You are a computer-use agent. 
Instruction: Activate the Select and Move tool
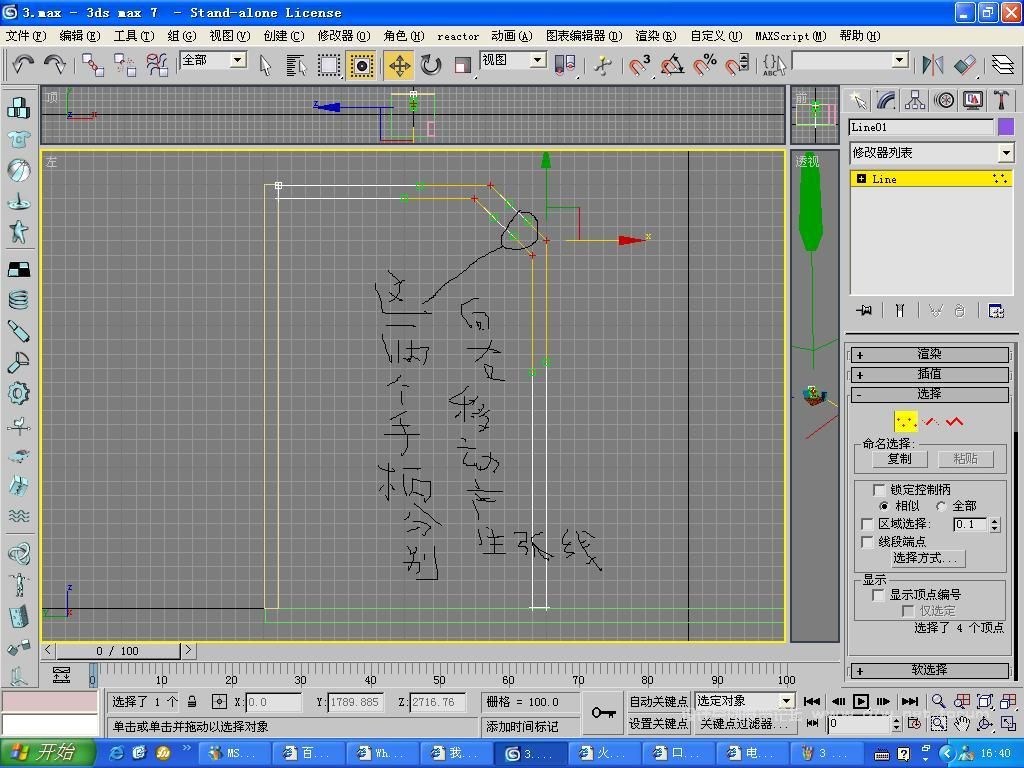(399, 65)
